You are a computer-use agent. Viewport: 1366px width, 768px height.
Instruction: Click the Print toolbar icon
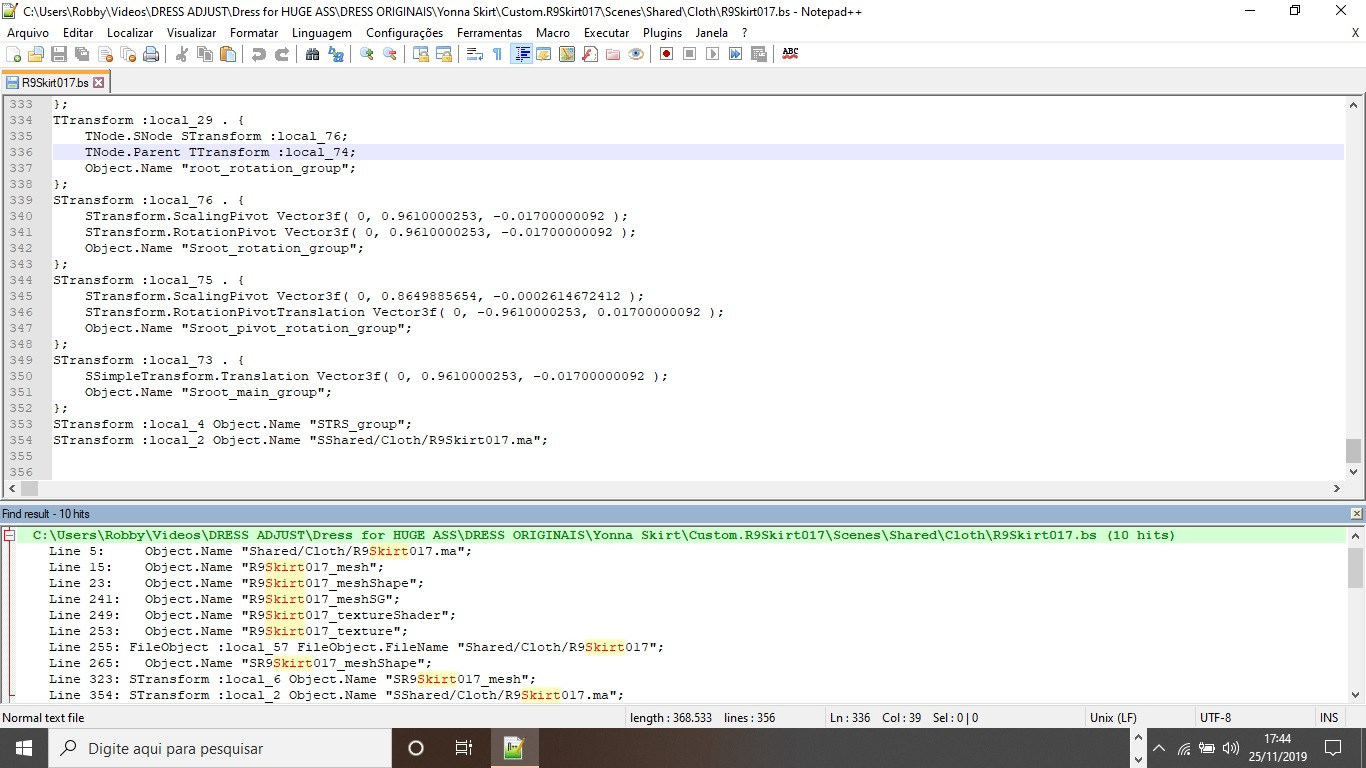(x=151, y=54)
